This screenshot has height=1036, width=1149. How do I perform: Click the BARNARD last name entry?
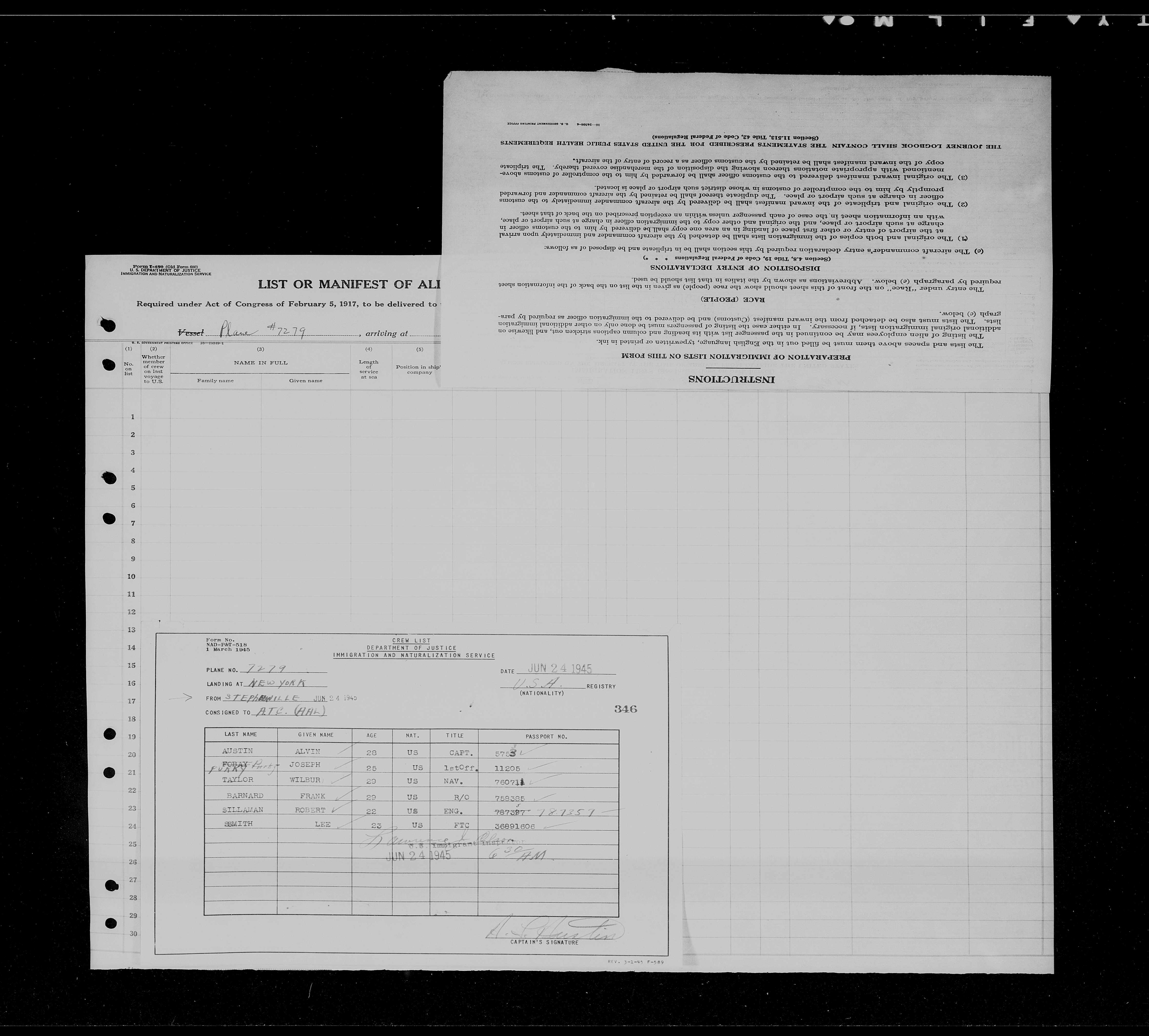245,795
